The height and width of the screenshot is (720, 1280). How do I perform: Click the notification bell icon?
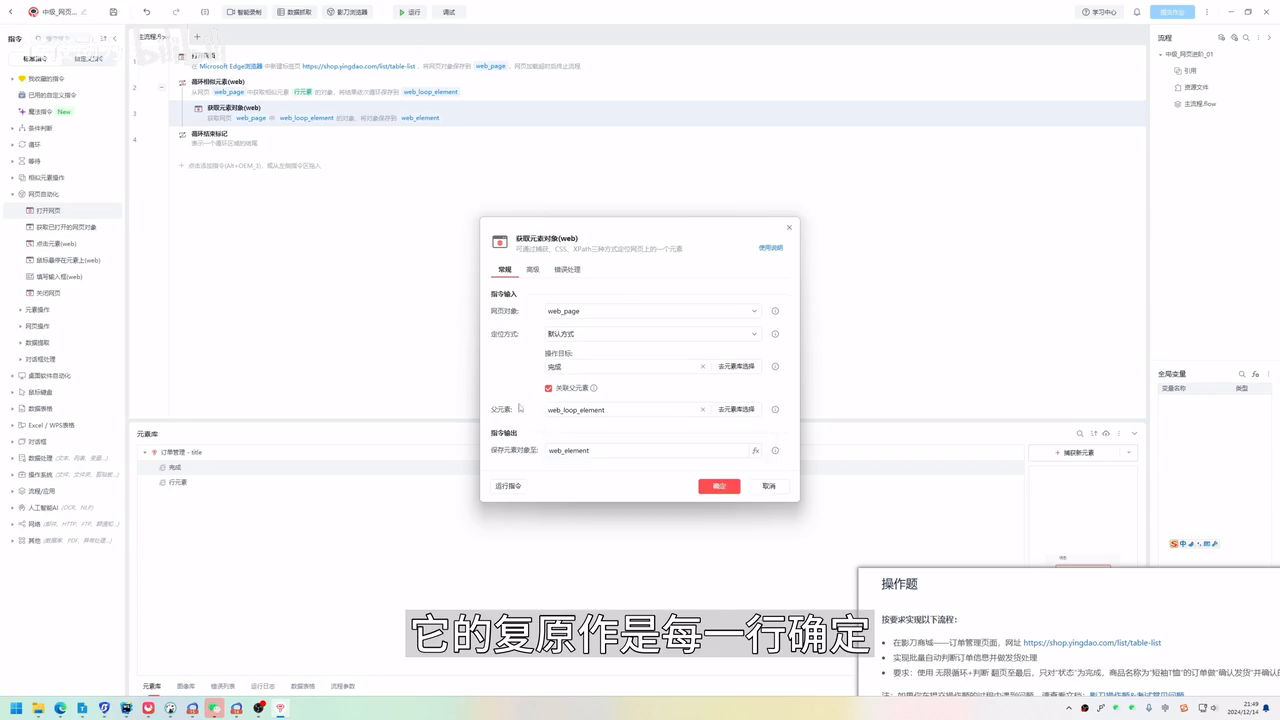pos(1137,12)
